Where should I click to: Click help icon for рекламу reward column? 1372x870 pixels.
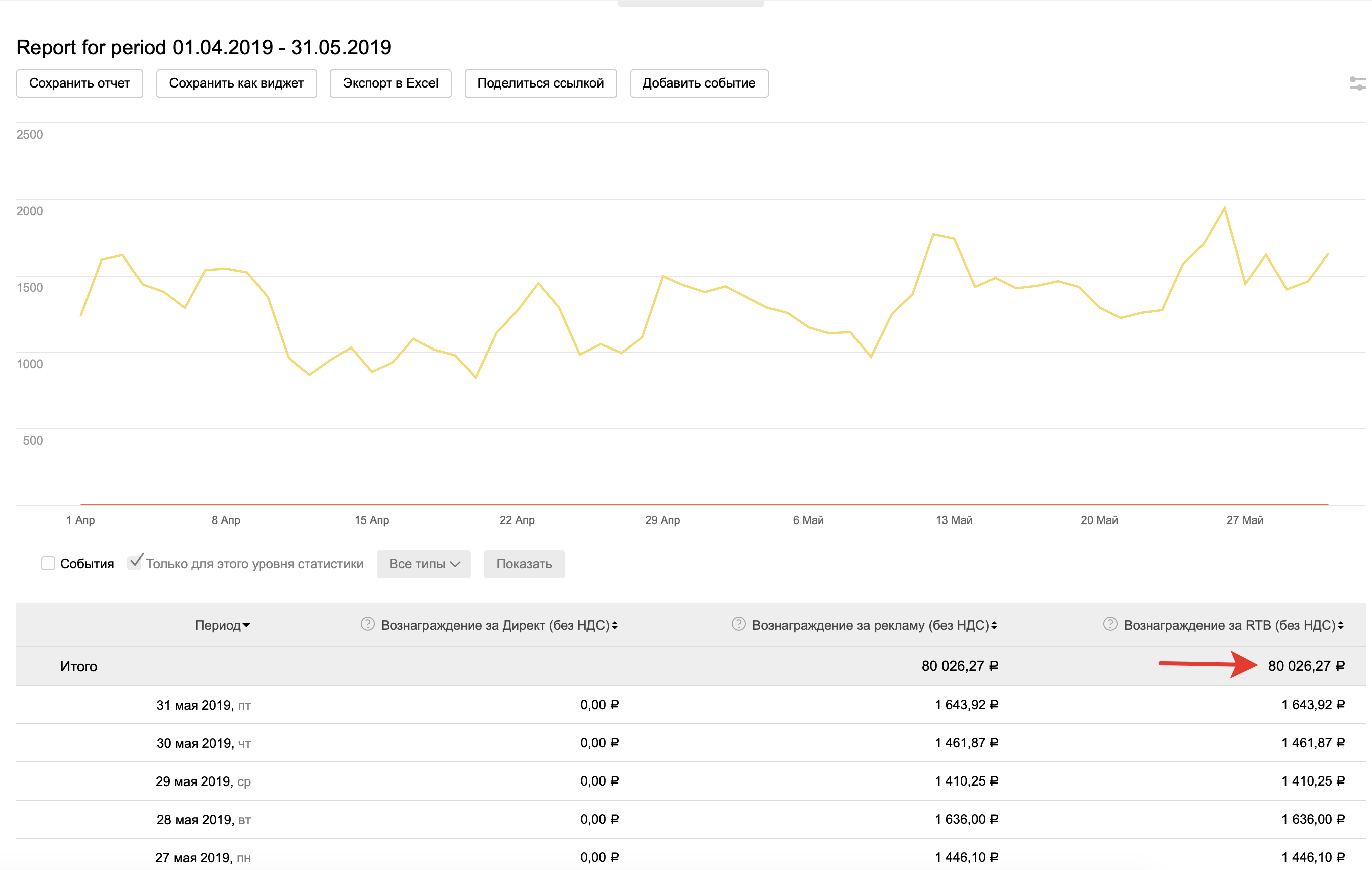tap(738, 624)
